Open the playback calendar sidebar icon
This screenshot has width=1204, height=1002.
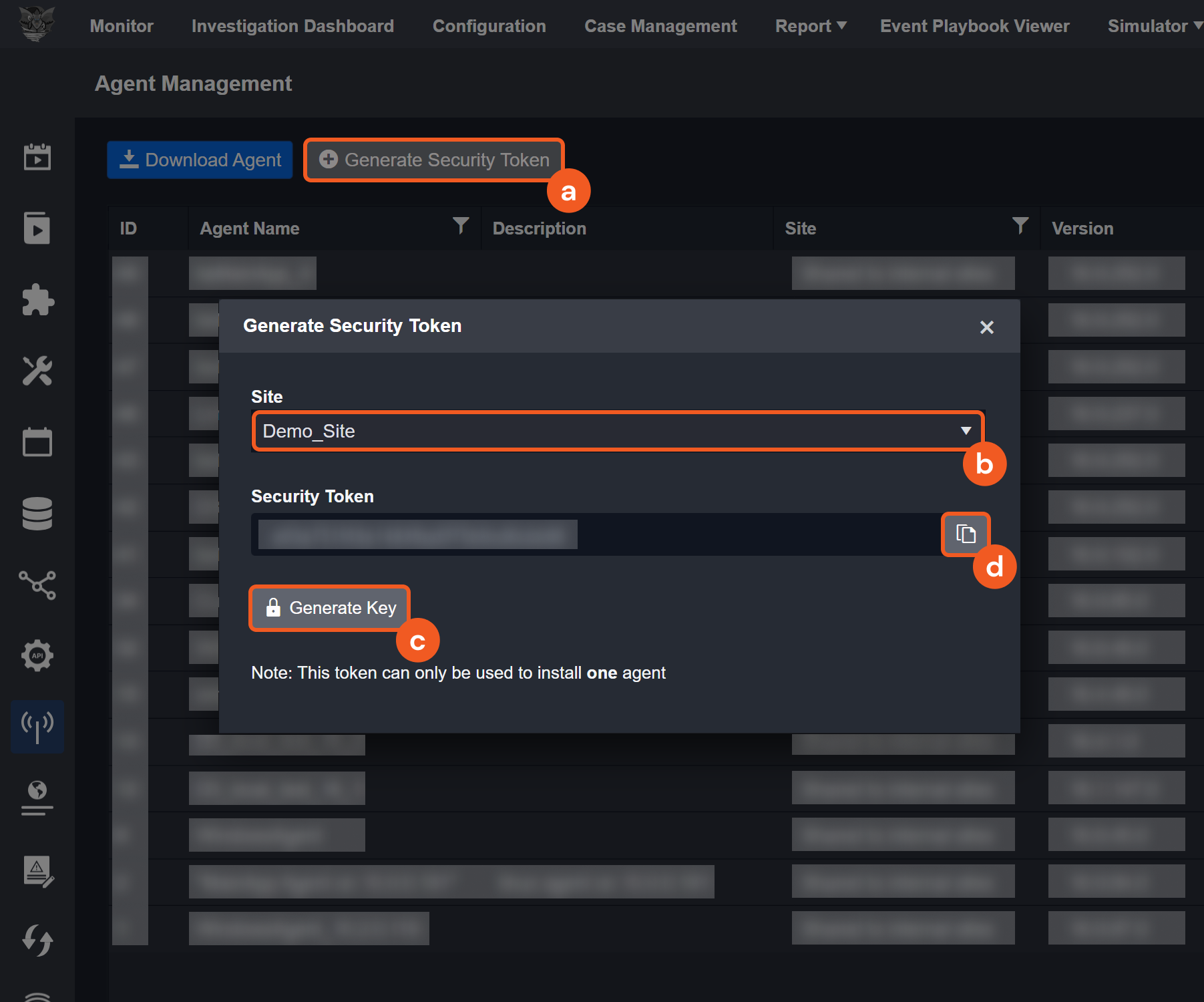click(x=37, y=156)
